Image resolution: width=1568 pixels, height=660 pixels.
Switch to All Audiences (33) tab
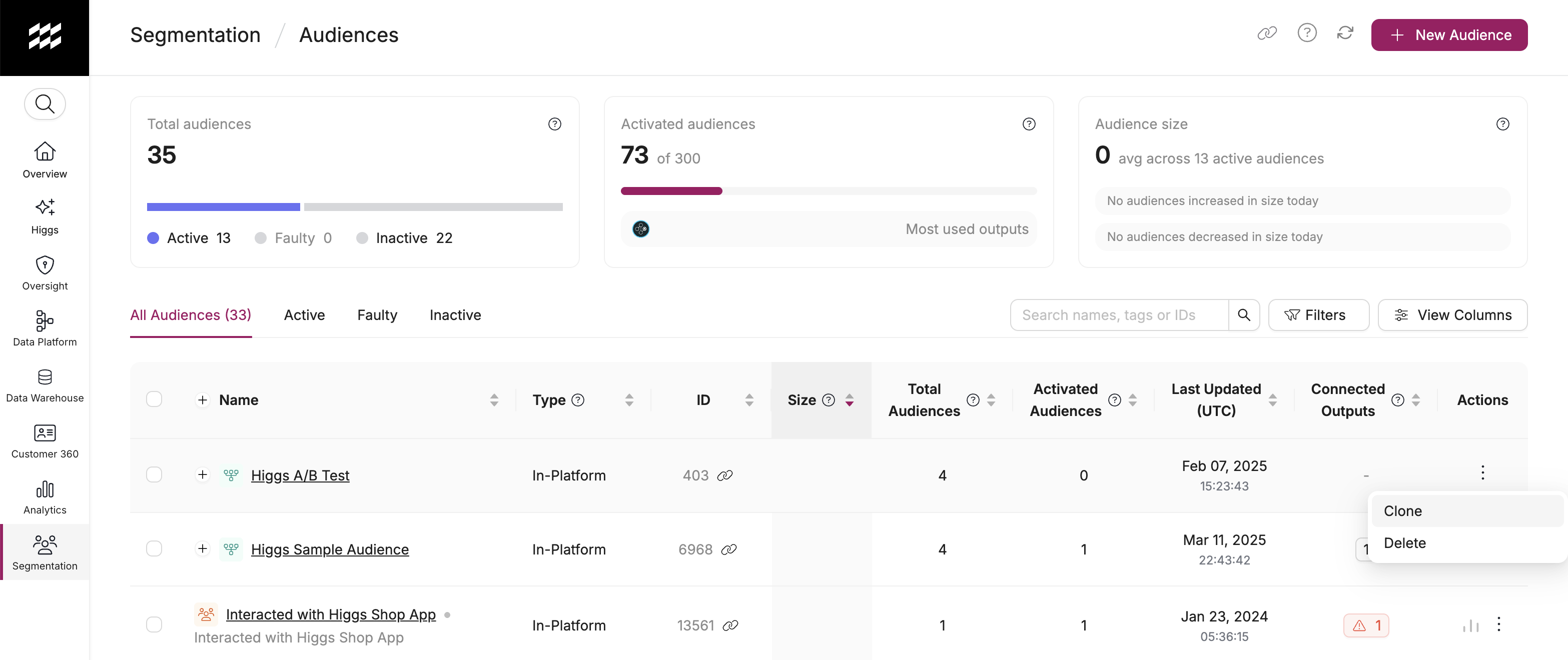pos(191,315)
